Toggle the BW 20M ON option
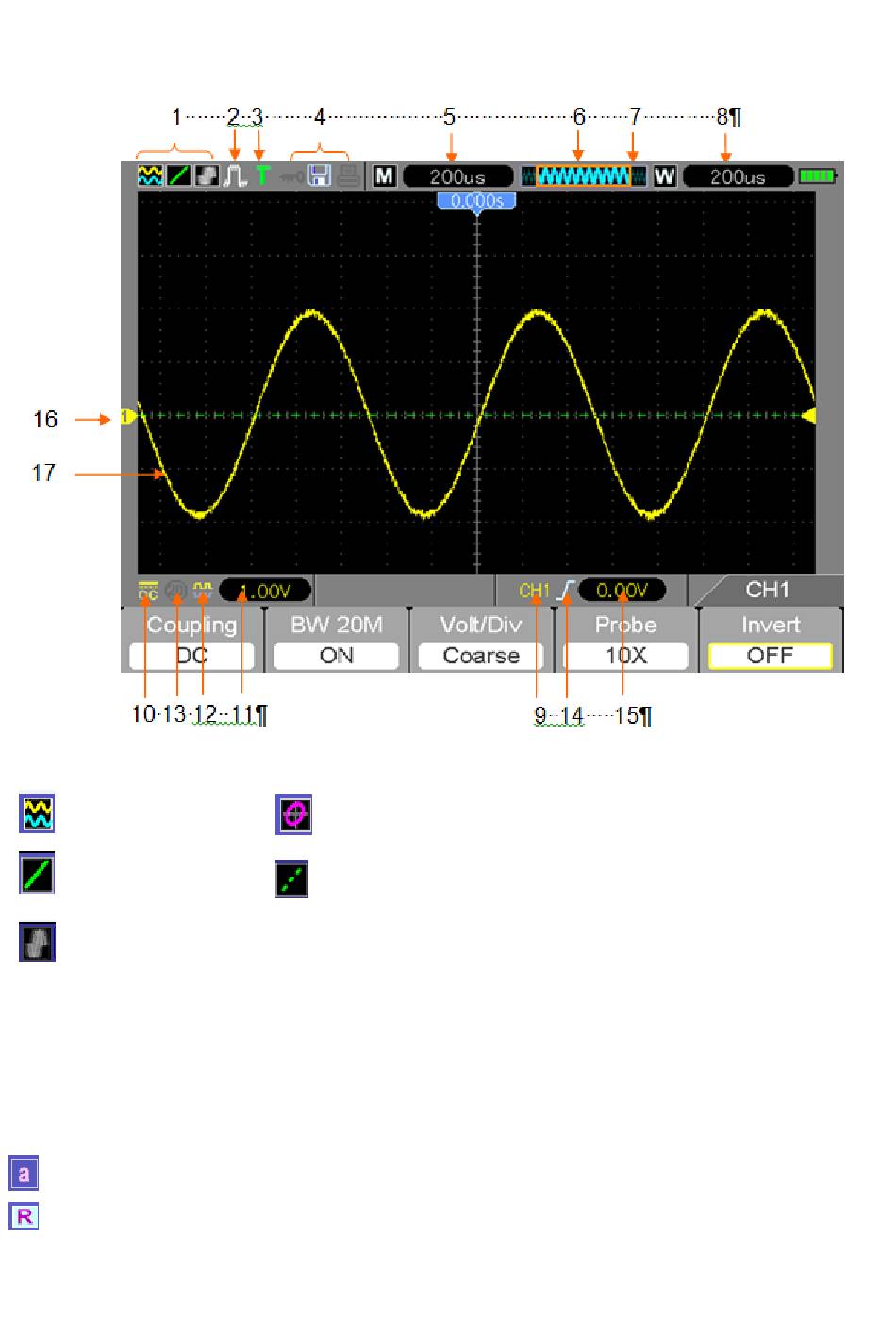 [x=337, y=640]
